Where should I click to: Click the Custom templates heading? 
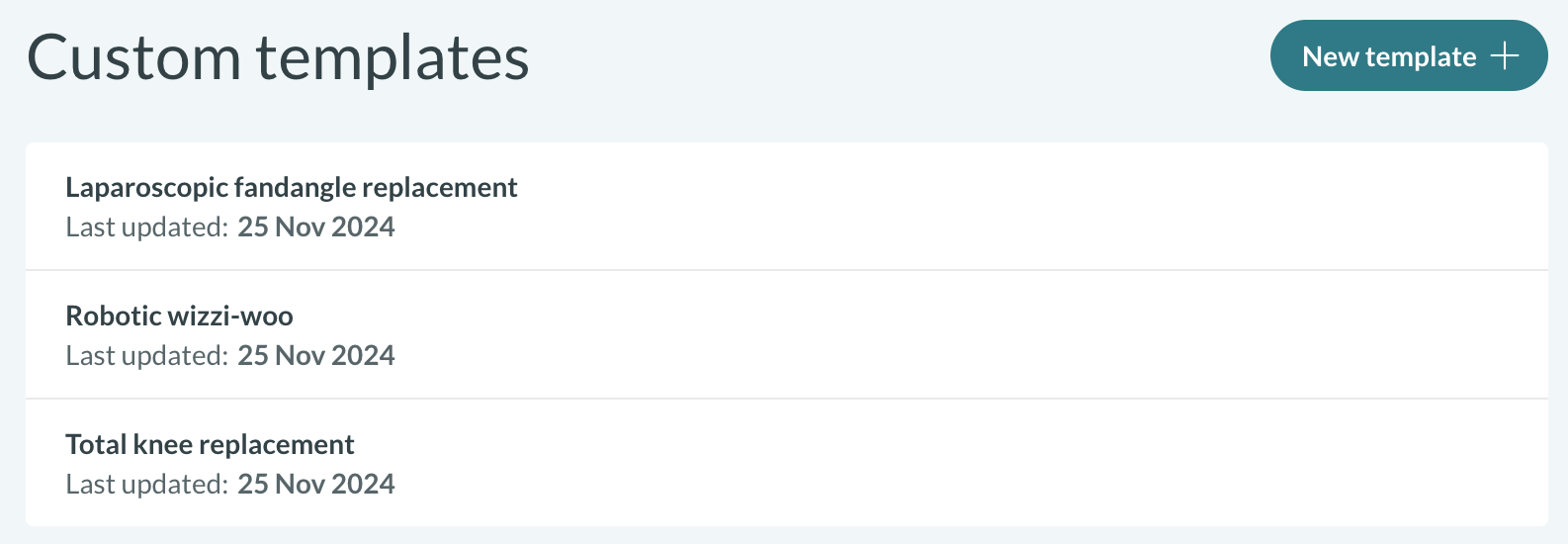tap(278, 57)
